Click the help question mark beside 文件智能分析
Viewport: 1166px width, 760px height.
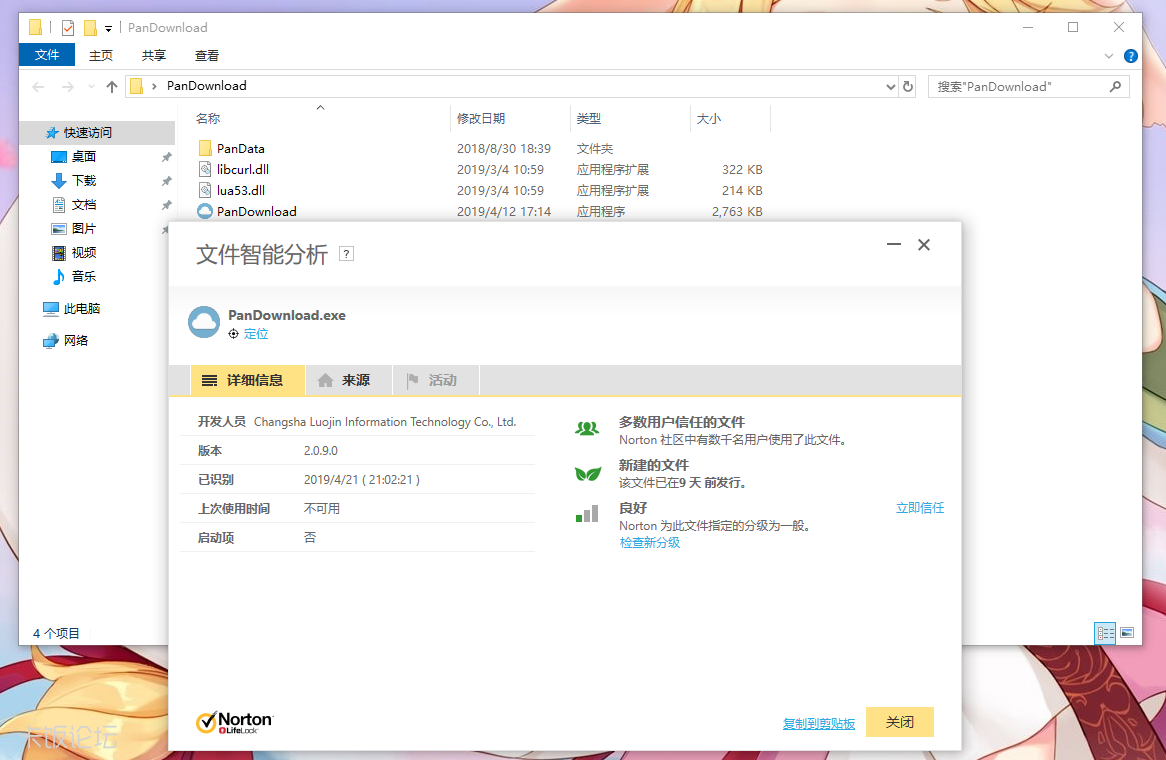point(346,254)
